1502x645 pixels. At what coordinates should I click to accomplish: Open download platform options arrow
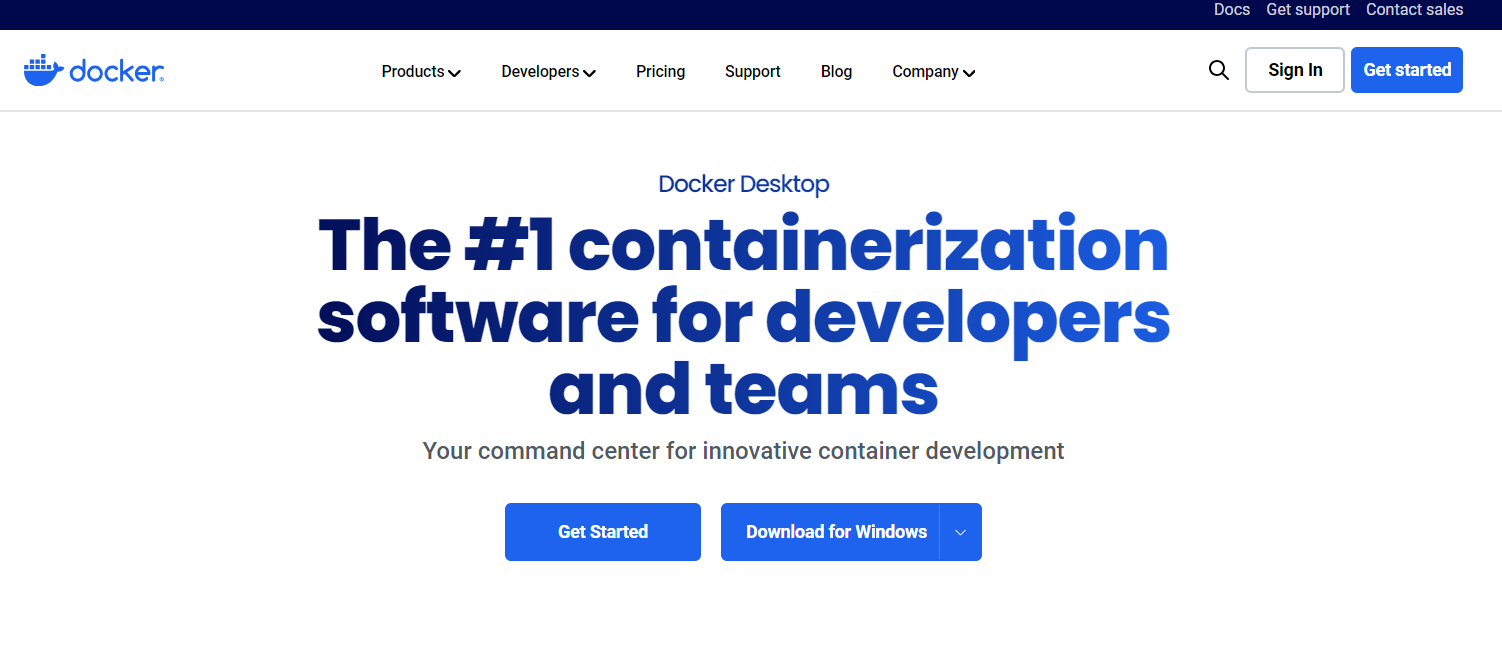[x=961, y=532]
